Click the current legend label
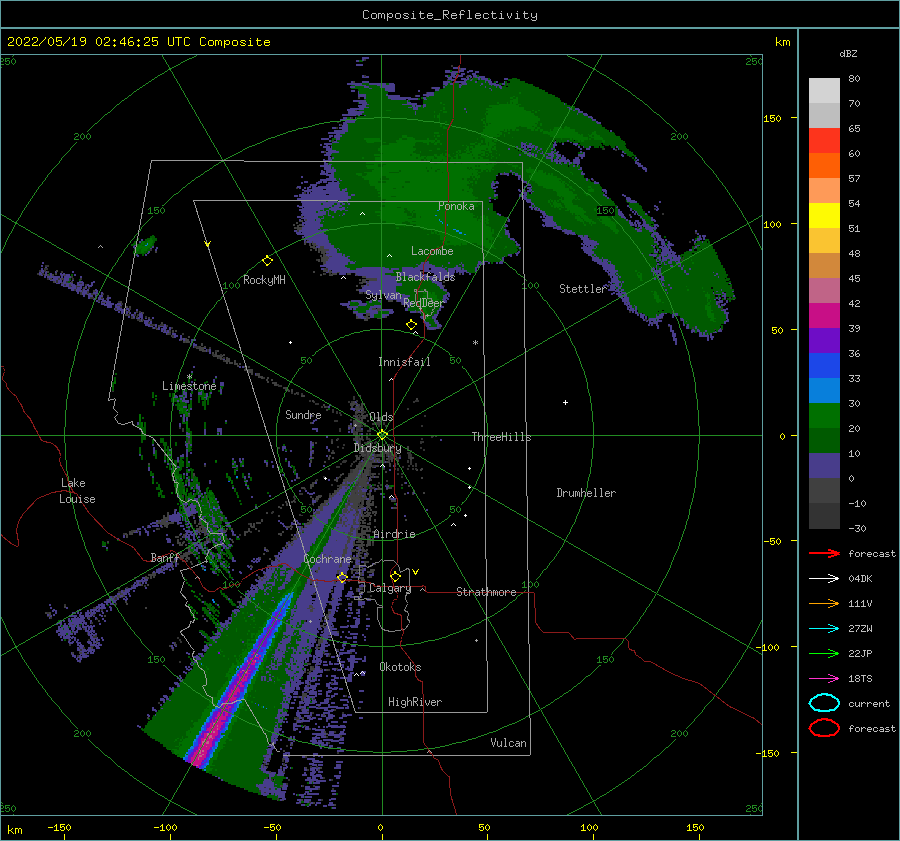Image resolution: width=900 pixels, height=841 pixels. click(x=869, y=703)
